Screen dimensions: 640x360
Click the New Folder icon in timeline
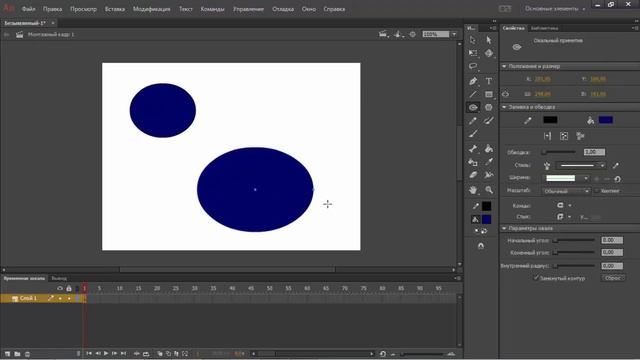coord(17,354)
